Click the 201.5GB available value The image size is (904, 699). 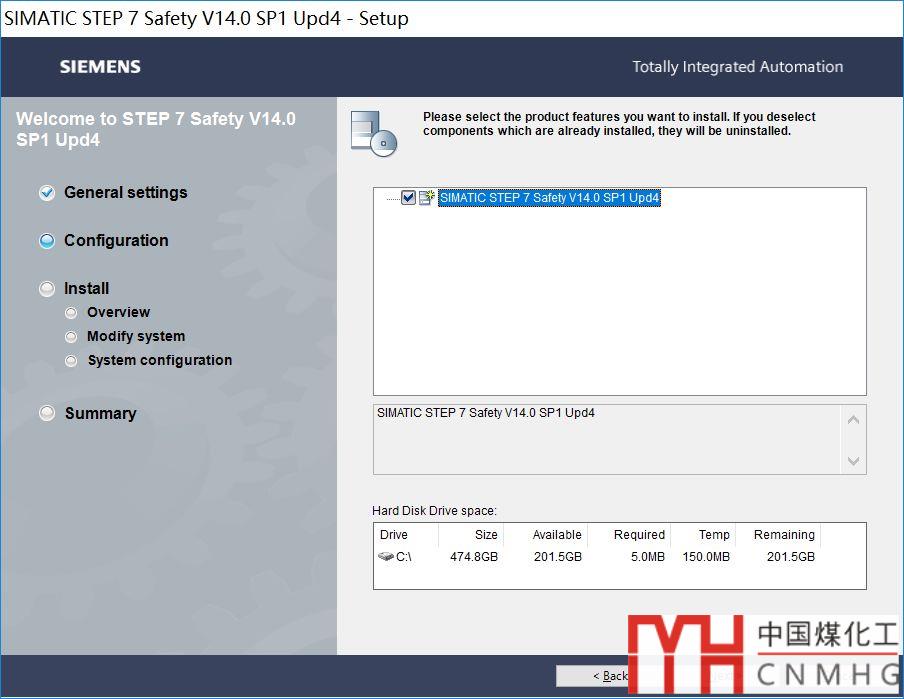[x=558, y=557]
